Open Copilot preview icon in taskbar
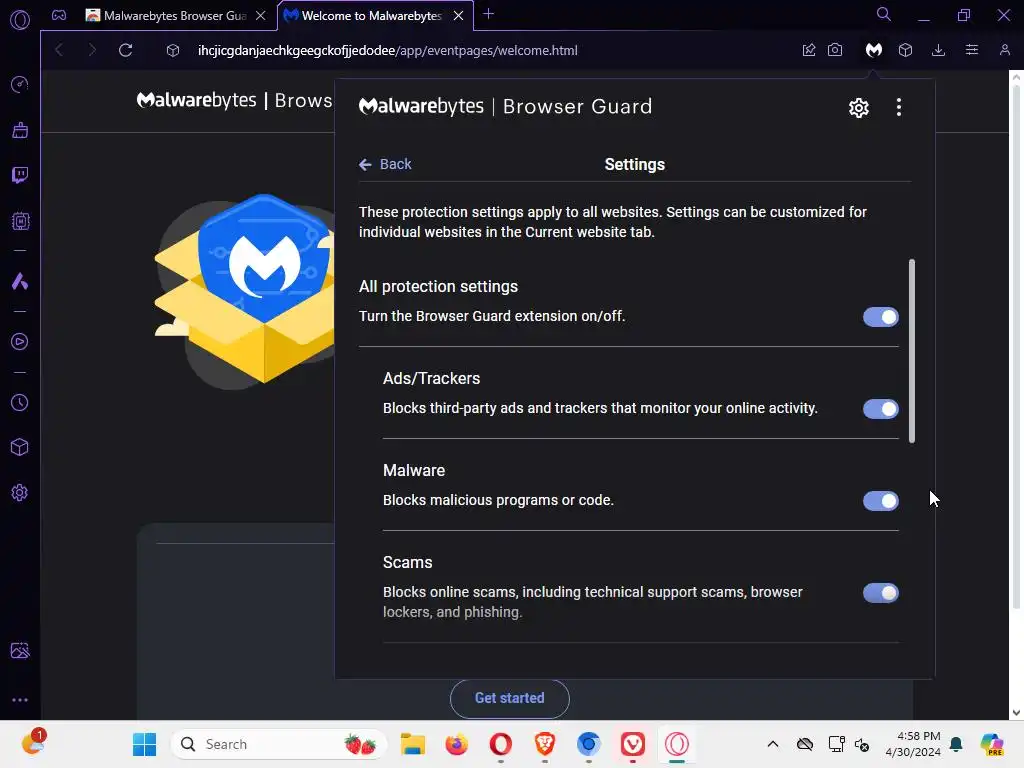This screenshot has height=768, width=1024. (992, 744)
